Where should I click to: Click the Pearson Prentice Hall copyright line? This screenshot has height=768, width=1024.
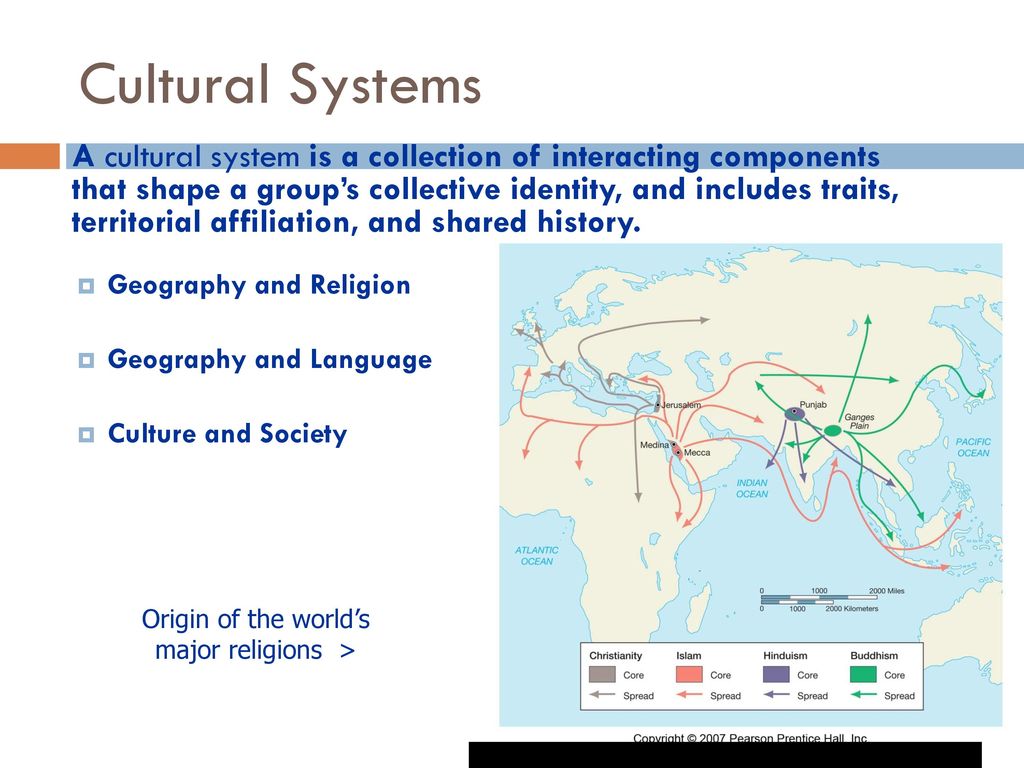click(x=750, y=738)
